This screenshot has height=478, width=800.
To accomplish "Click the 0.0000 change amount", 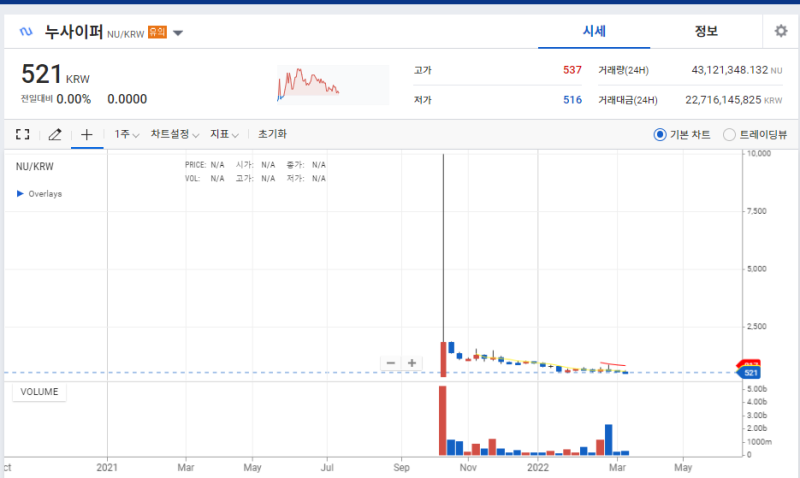I will [x=127, y=99].
